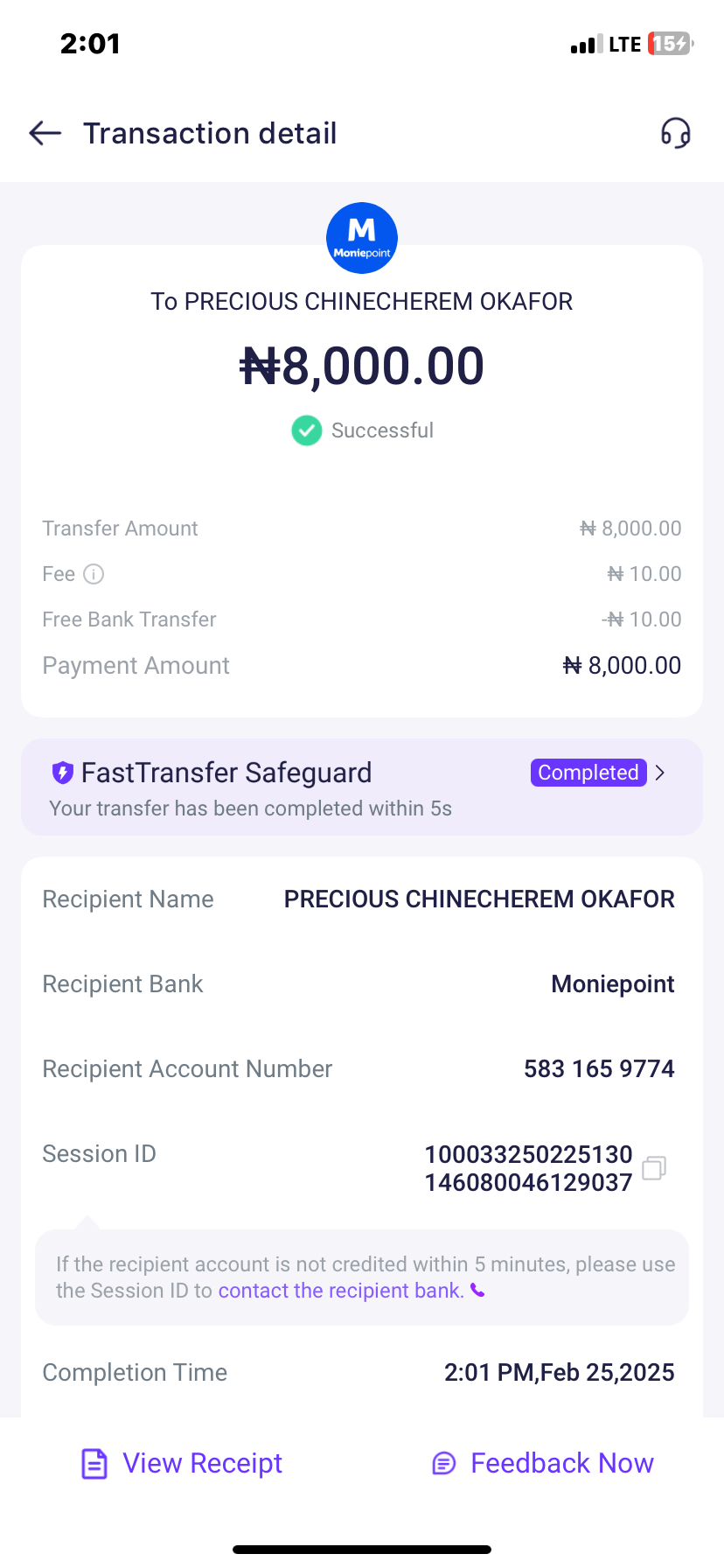Tap the Session ID number
Image resolution: width=724 pixels, height=1568 pixels.
tap(528, 1168)
